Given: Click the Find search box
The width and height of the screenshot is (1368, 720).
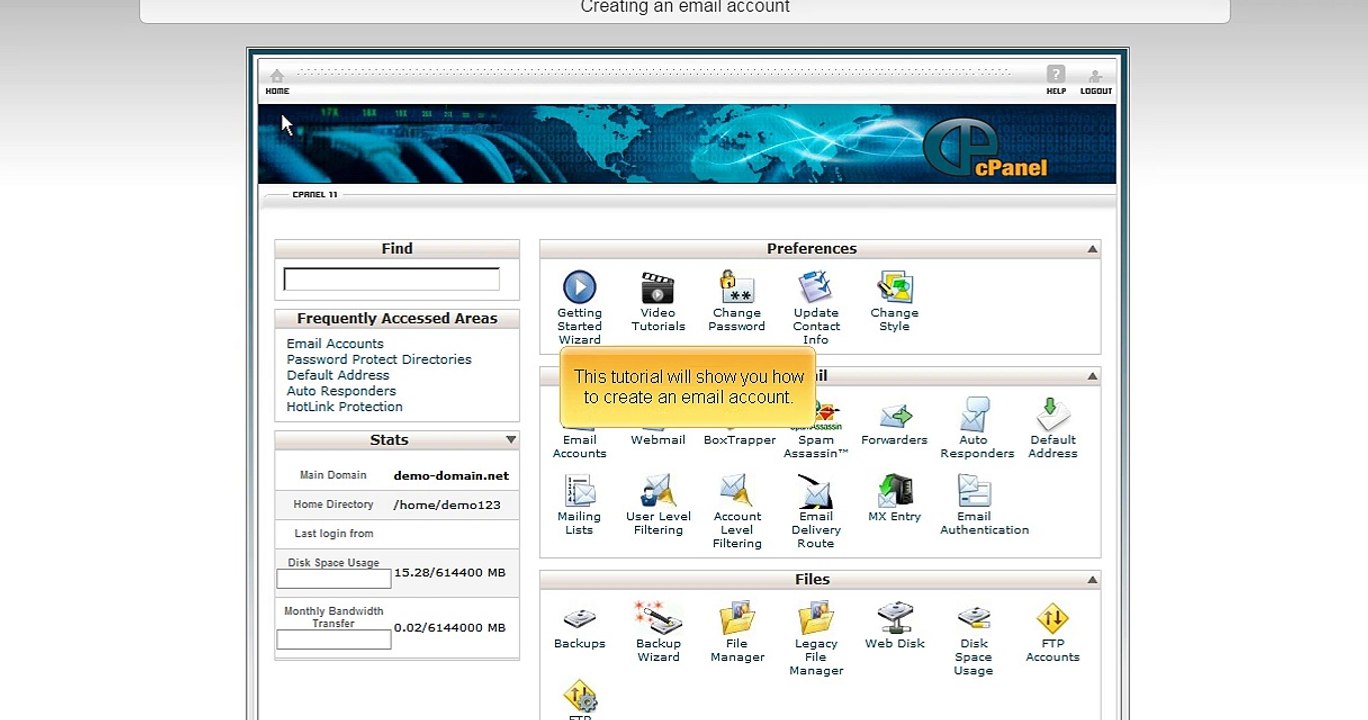Looking at the screenshot, I should point(391,279).
